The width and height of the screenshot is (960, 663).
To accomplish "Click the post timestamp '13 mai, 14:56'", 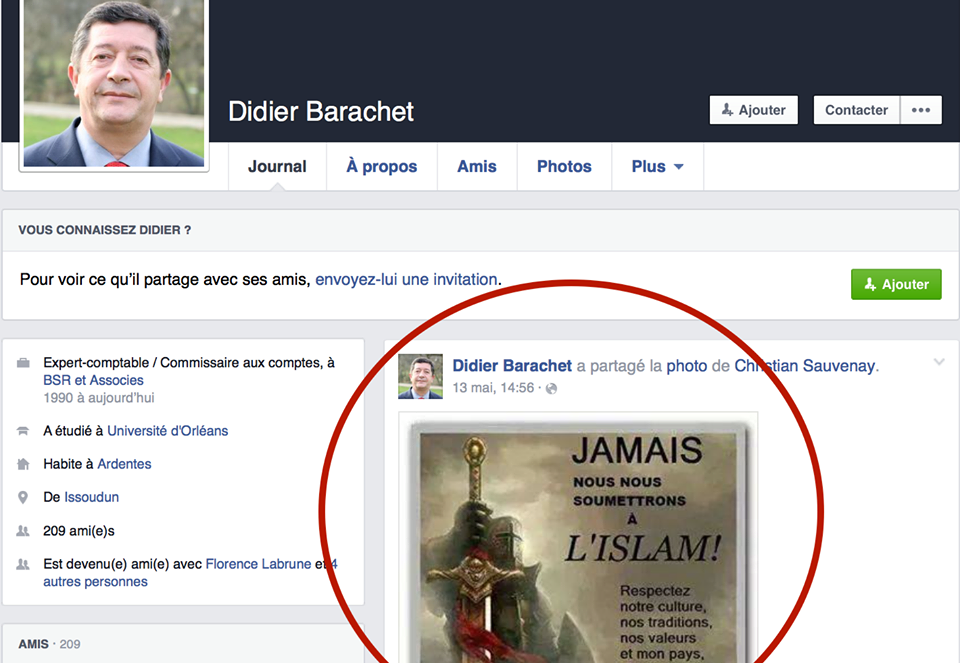I will click(x=493, y=388).
